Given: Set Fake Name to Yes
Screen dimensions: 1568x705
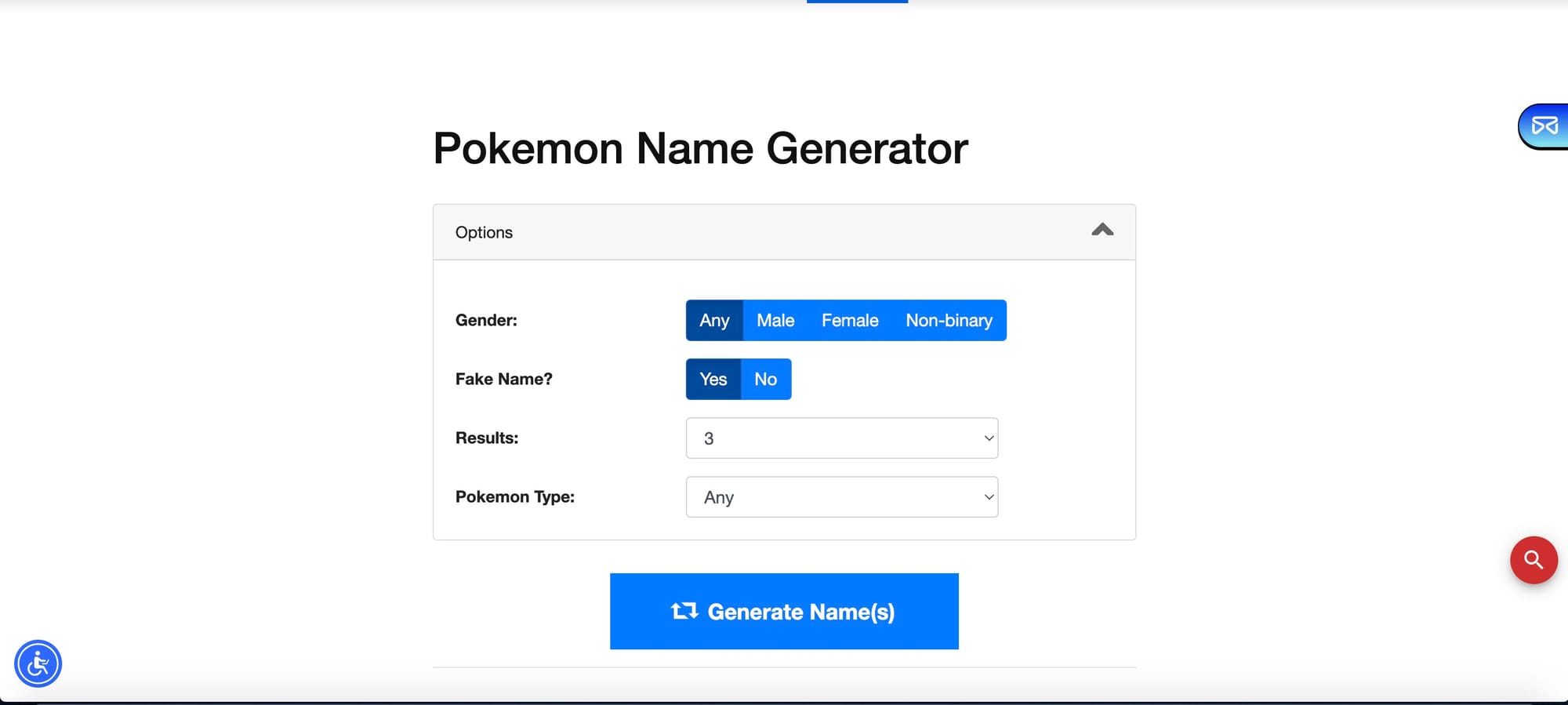Looking at the screenshot, I should pyautogui.click(x=713, y=379).
